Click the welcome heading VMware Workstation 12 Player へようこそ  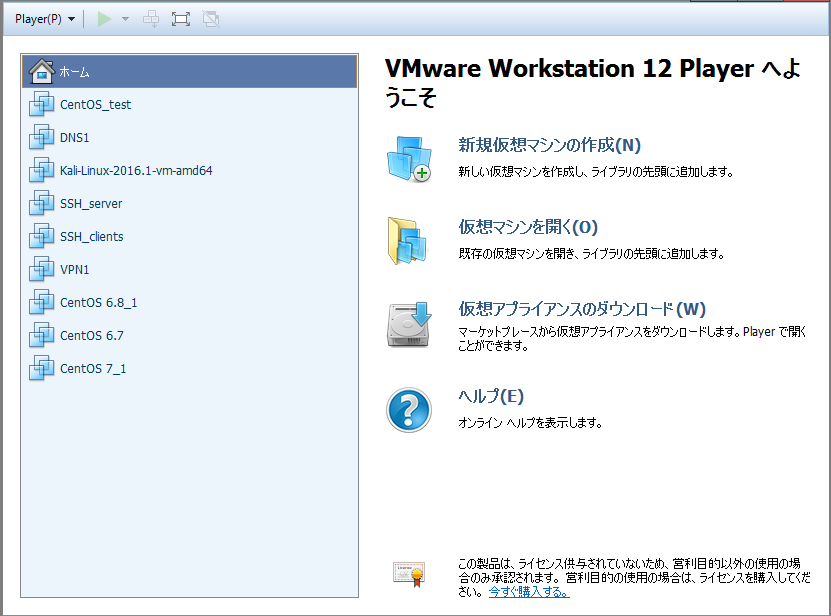[593, 83]
